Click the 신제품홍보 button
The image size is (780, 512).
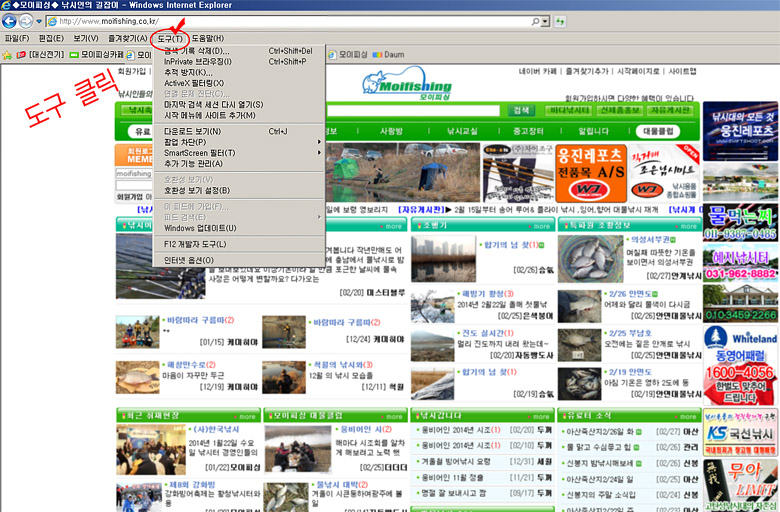619,110
